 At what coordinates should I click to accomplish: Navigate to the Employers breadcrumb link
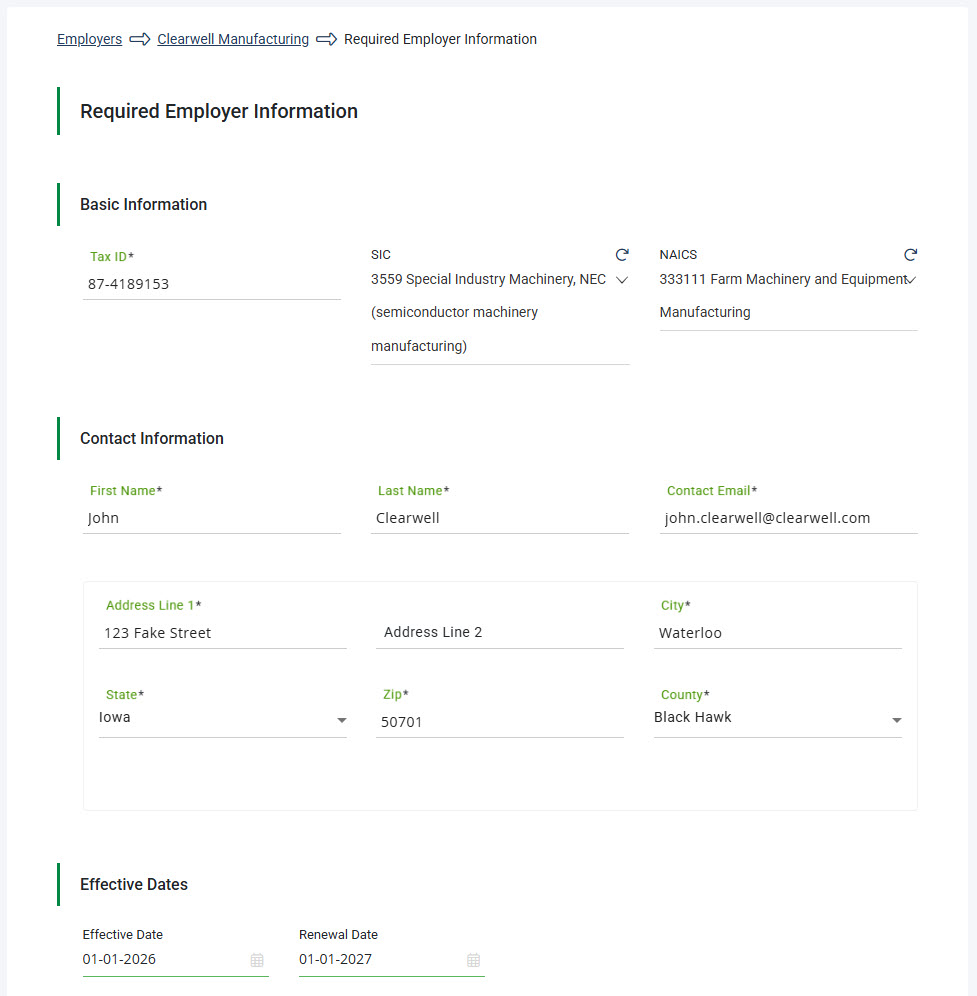pyautogui.click(x=89, y=39)
